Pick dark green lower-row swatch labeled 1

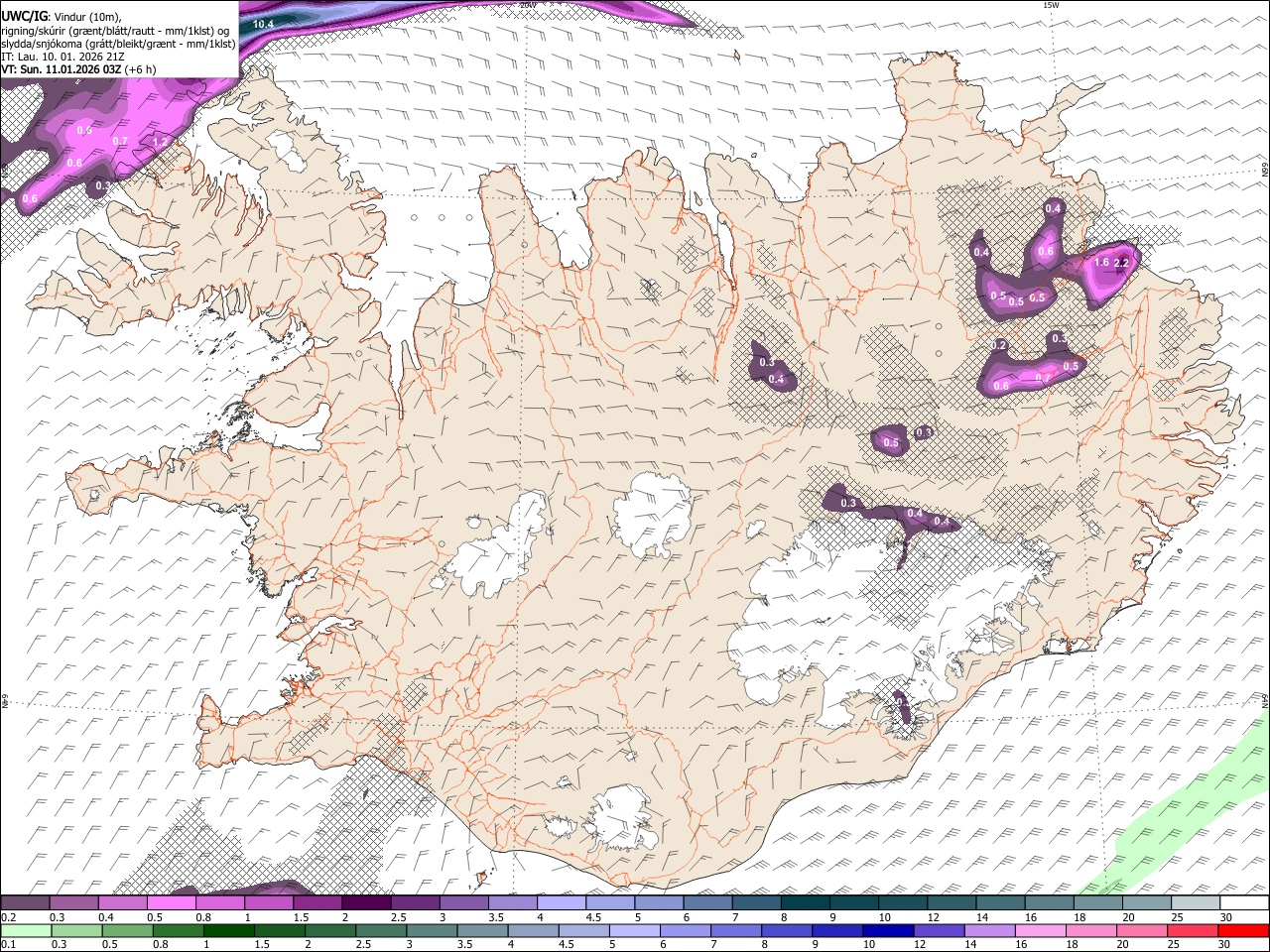click(x=228, y=930)
